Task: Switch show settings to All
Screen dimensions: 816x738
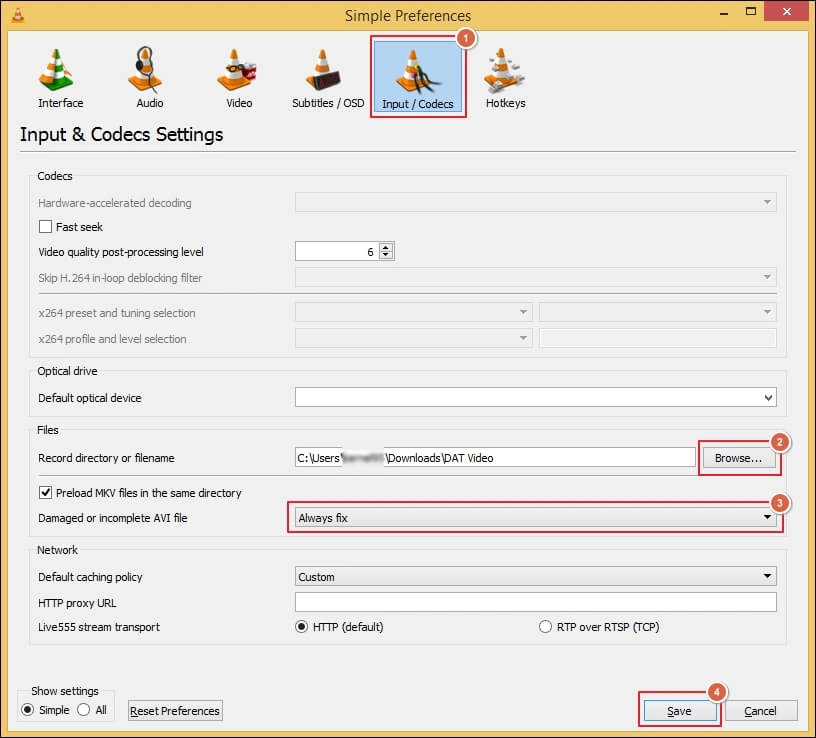Action: (83, 710)
